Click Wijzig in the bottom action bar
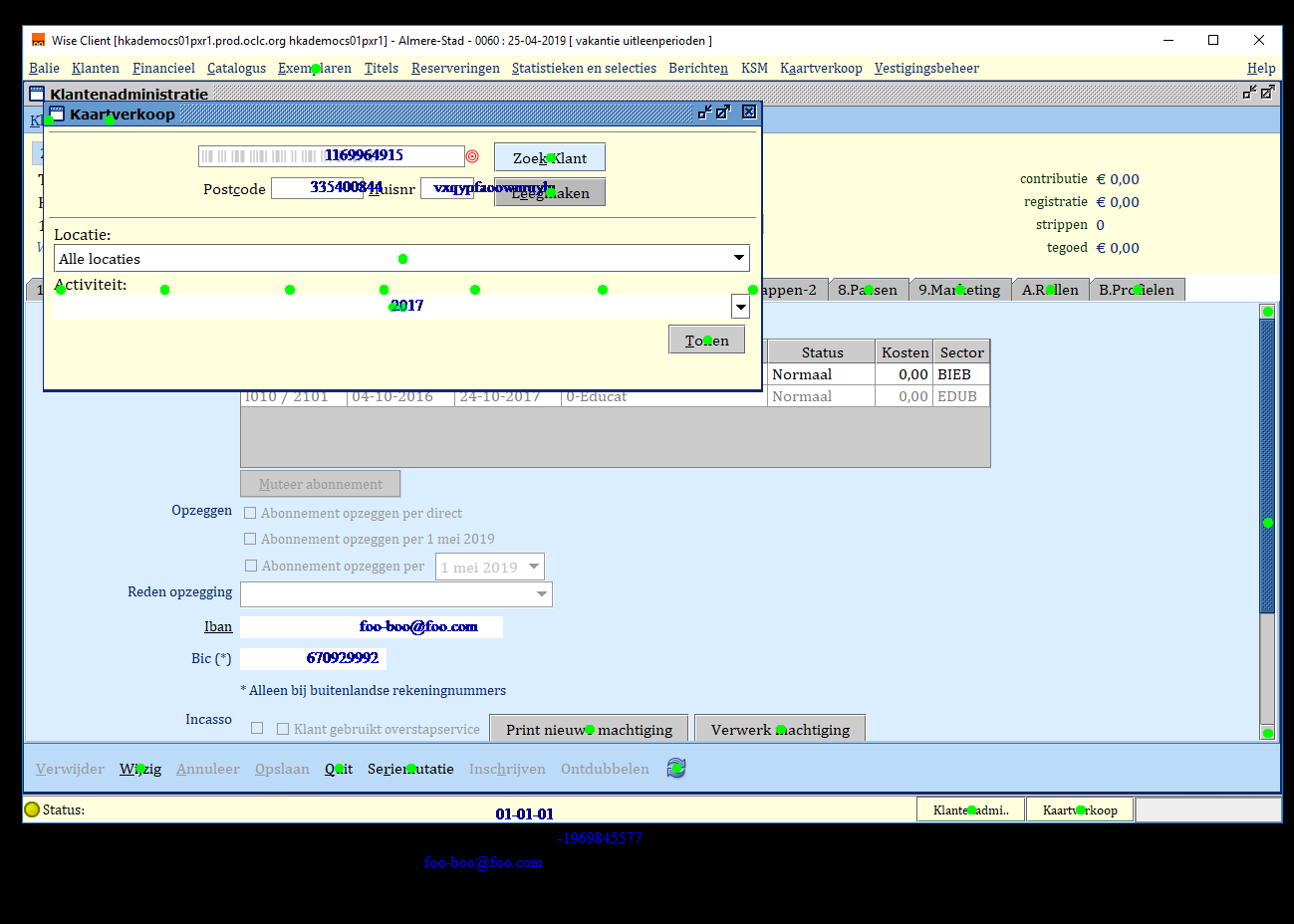The height and width of the screenshot is (924, 1294). pos(140,769)
